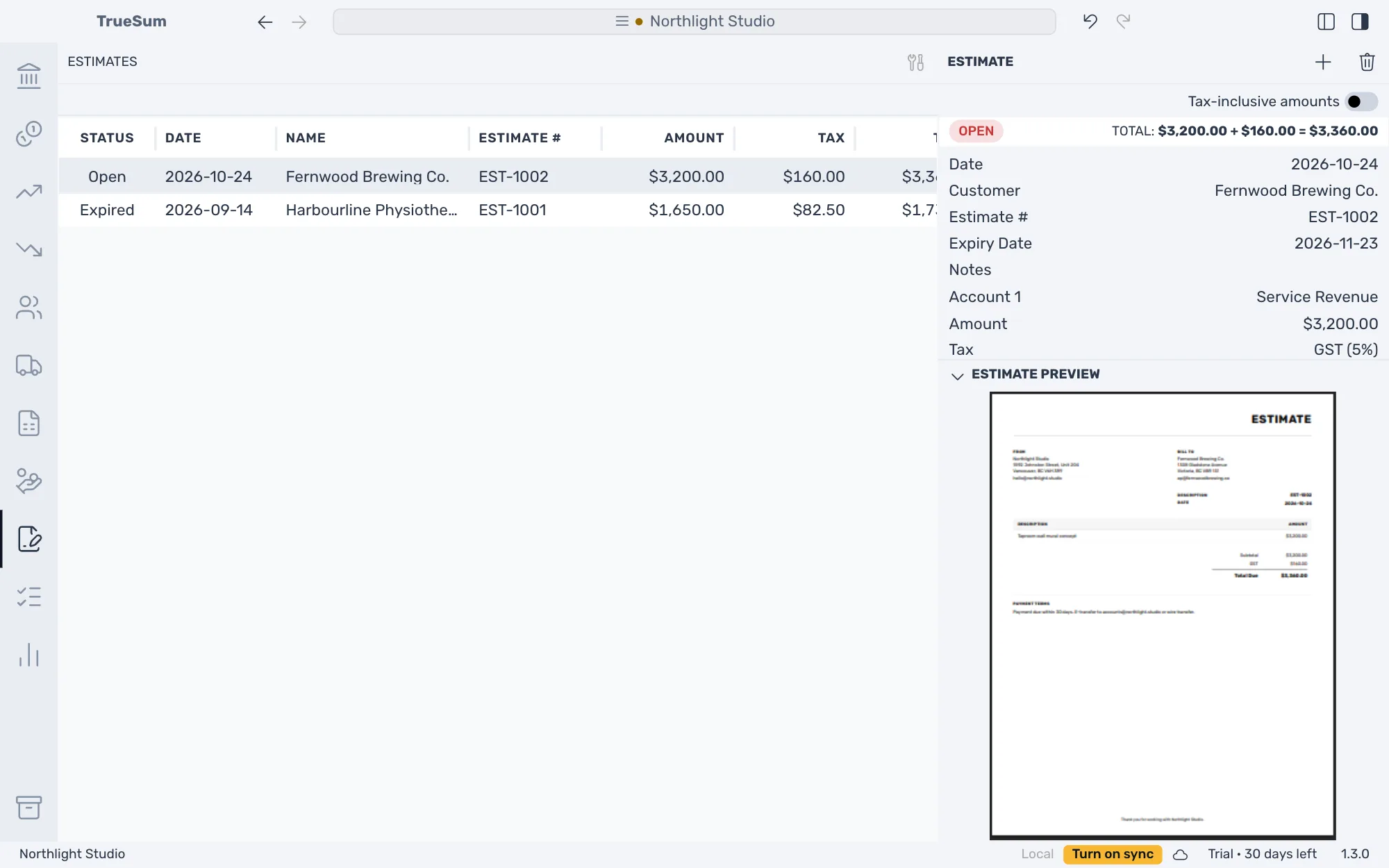This screenshot has height=868, width=1389.
Task: Edit the Tax field GST (5%)
Action: pos(1163,349)
